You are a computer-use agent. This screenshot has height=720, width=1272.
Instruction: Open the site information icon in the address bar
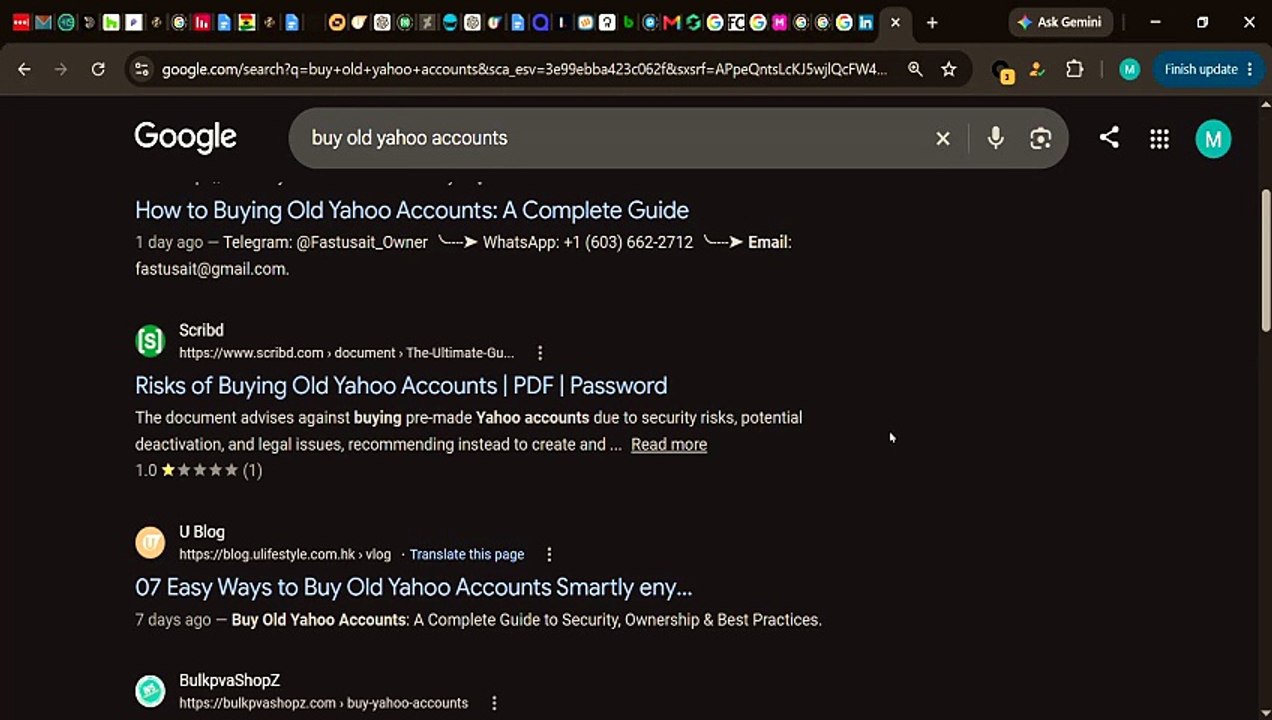[141, 69]
